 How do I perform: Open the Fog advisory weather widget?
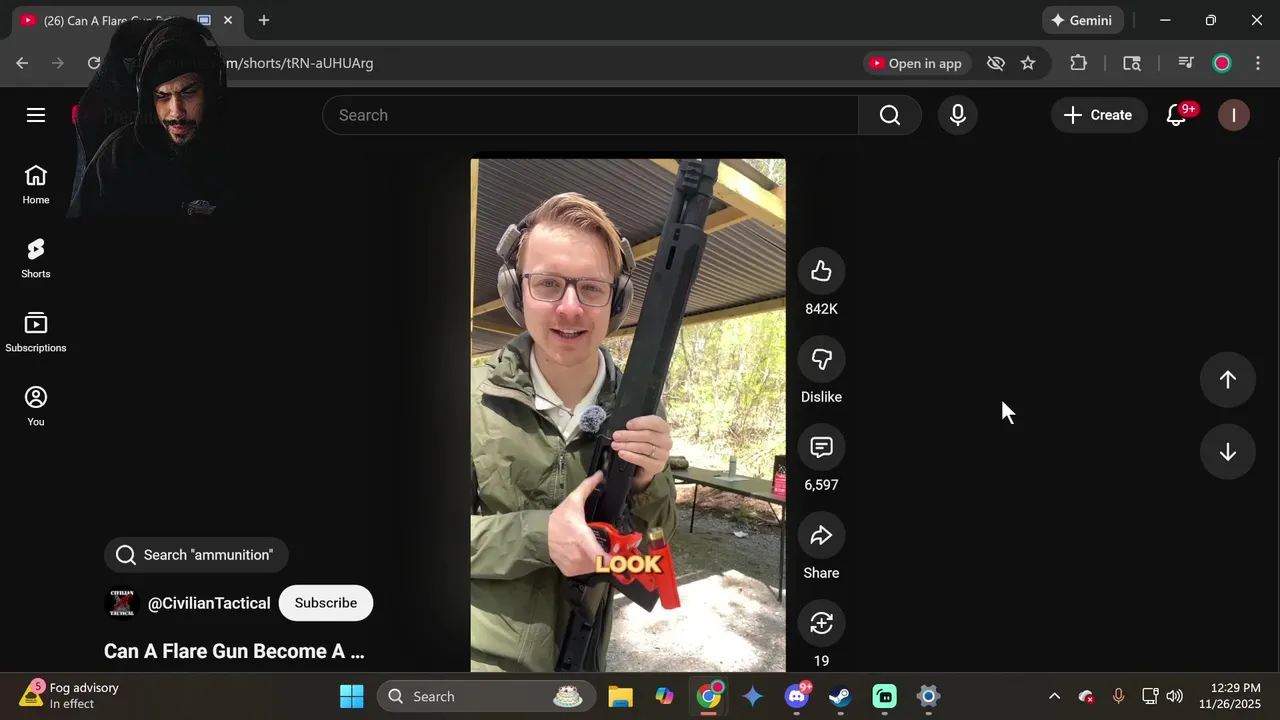[70, 696]
